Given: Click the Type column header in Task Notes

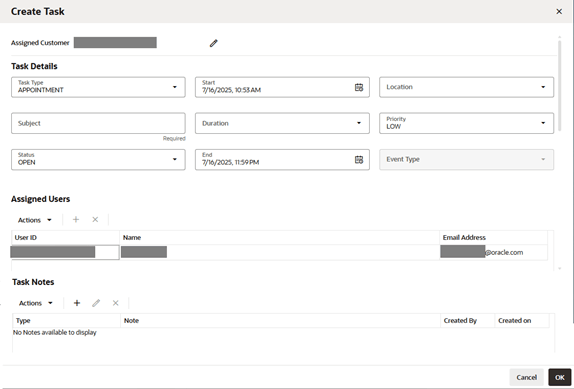Looking at the screenshot, I should click(x=66, y=321).
